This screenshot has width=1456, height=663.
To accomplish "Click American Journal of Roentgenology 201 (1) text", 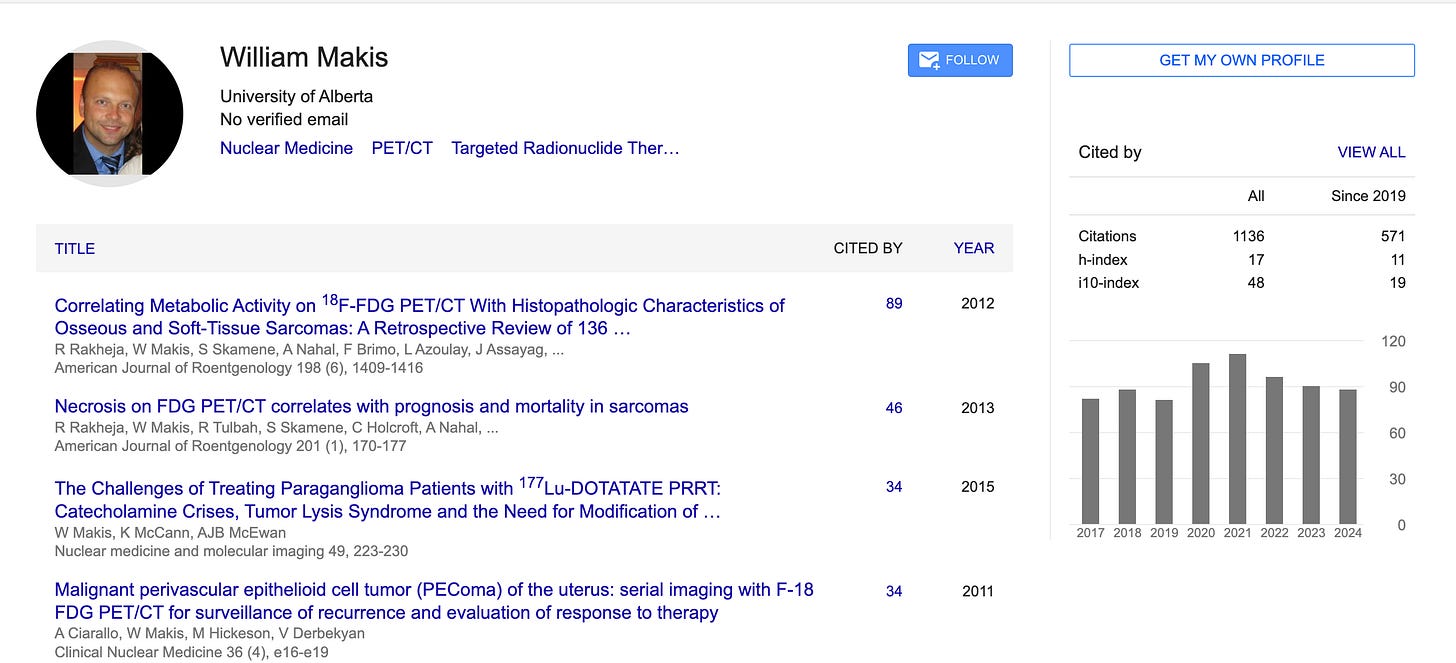I will click(230, 446).
